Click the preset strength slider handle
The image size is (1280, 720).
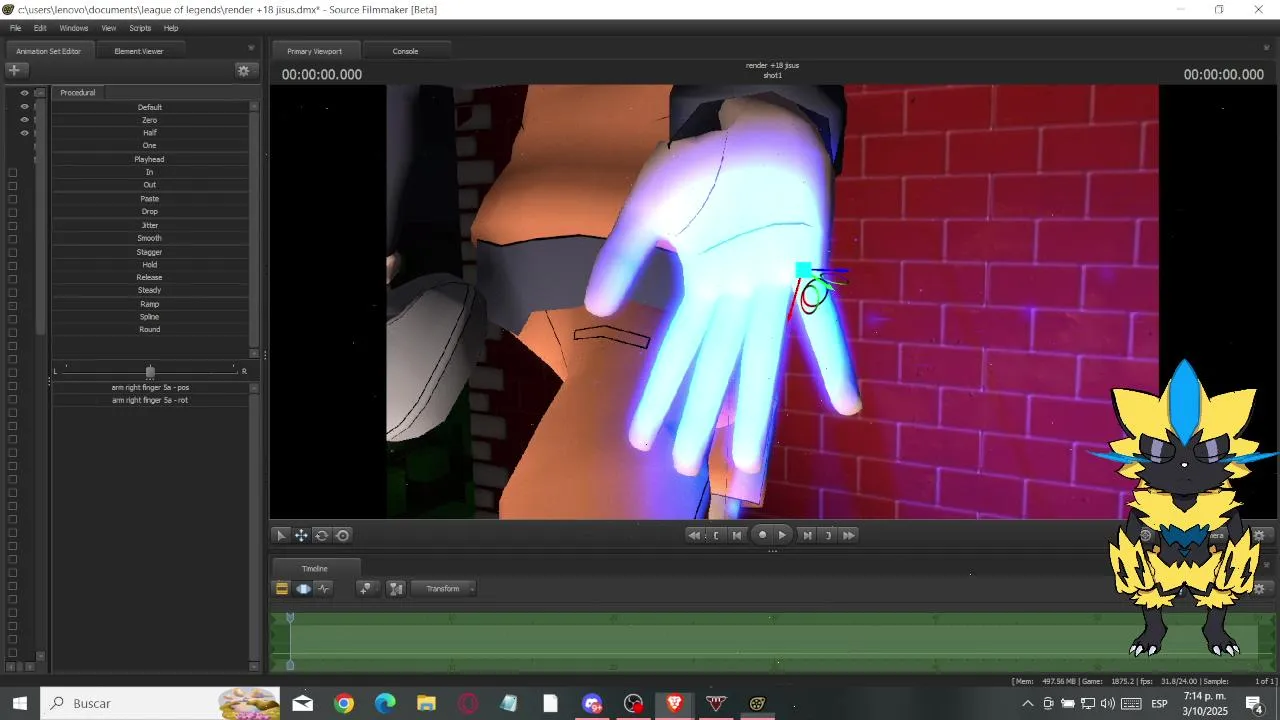(150, 372)
